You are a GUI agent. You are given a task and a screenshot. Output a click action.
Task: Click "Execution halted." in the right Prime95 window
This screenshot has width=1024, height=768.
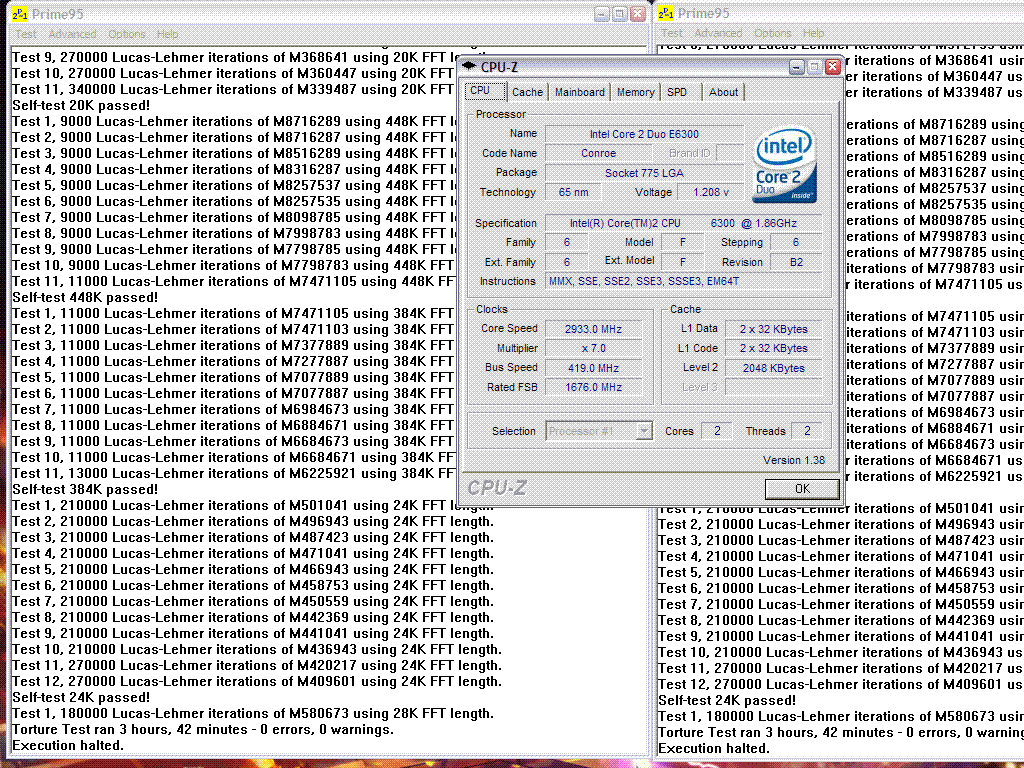(714, 749)
